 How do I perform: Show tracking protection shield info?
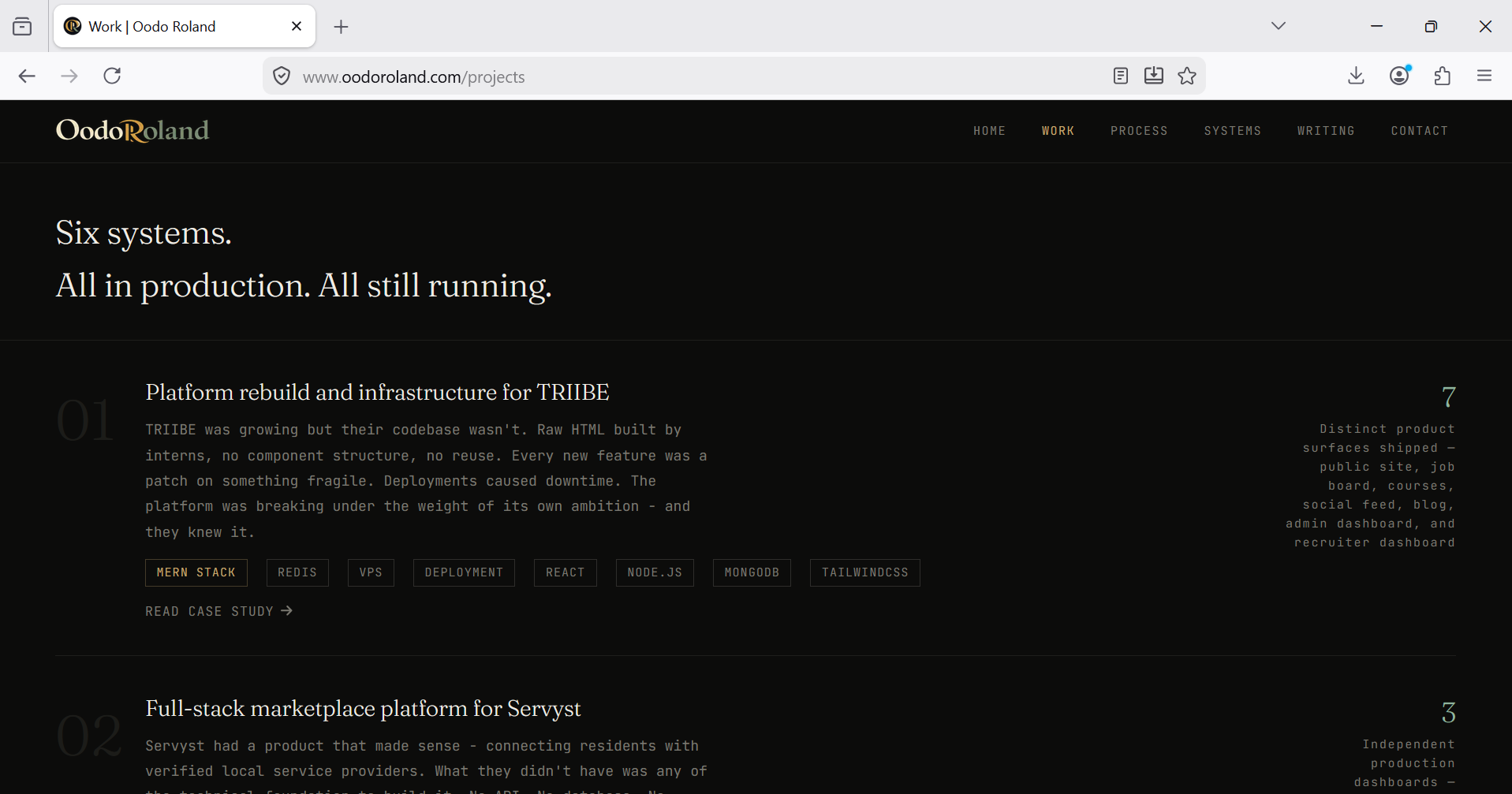click(x=282, y=76)
